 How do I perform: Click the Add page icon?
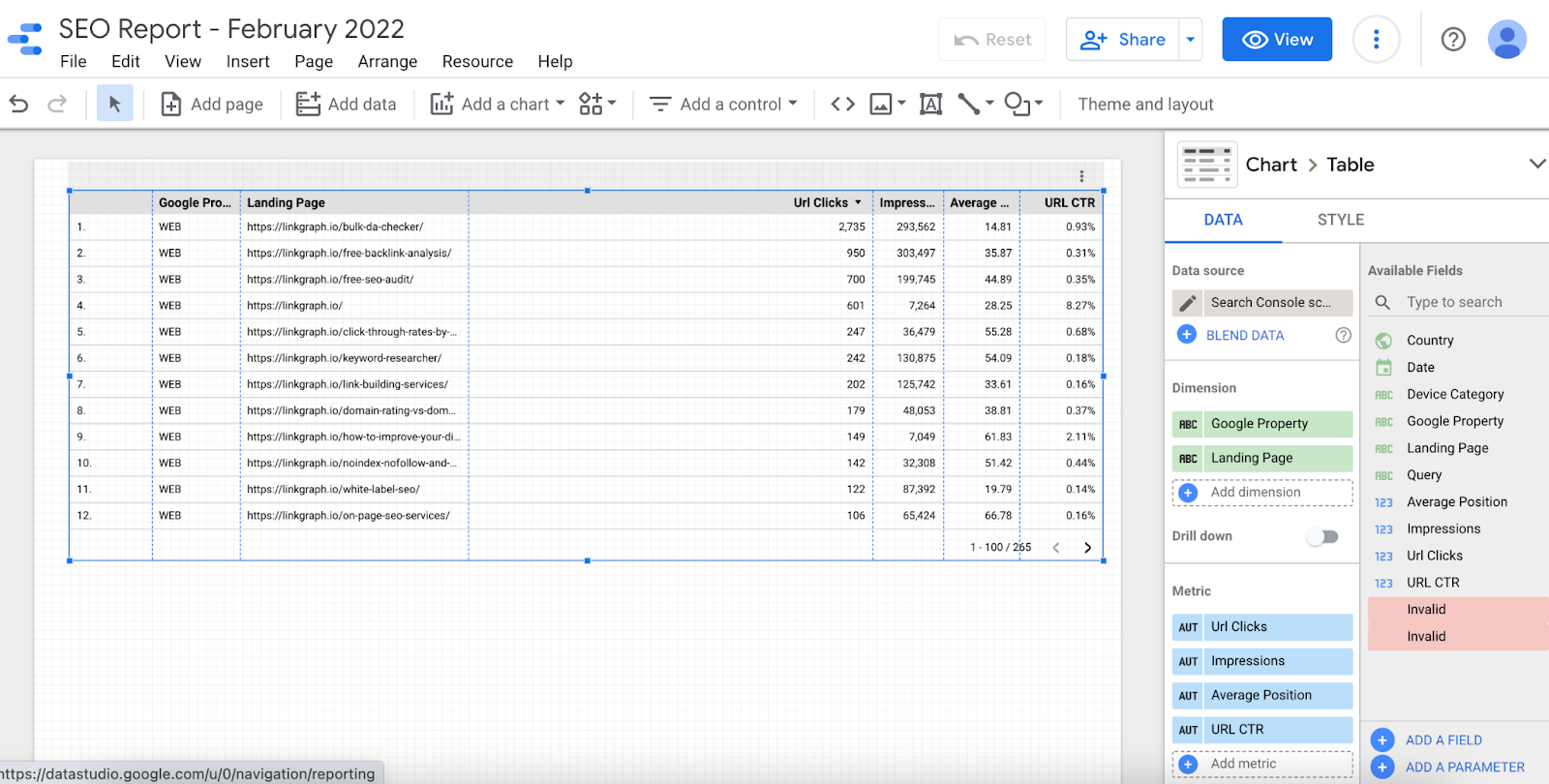tap(170, 104)
